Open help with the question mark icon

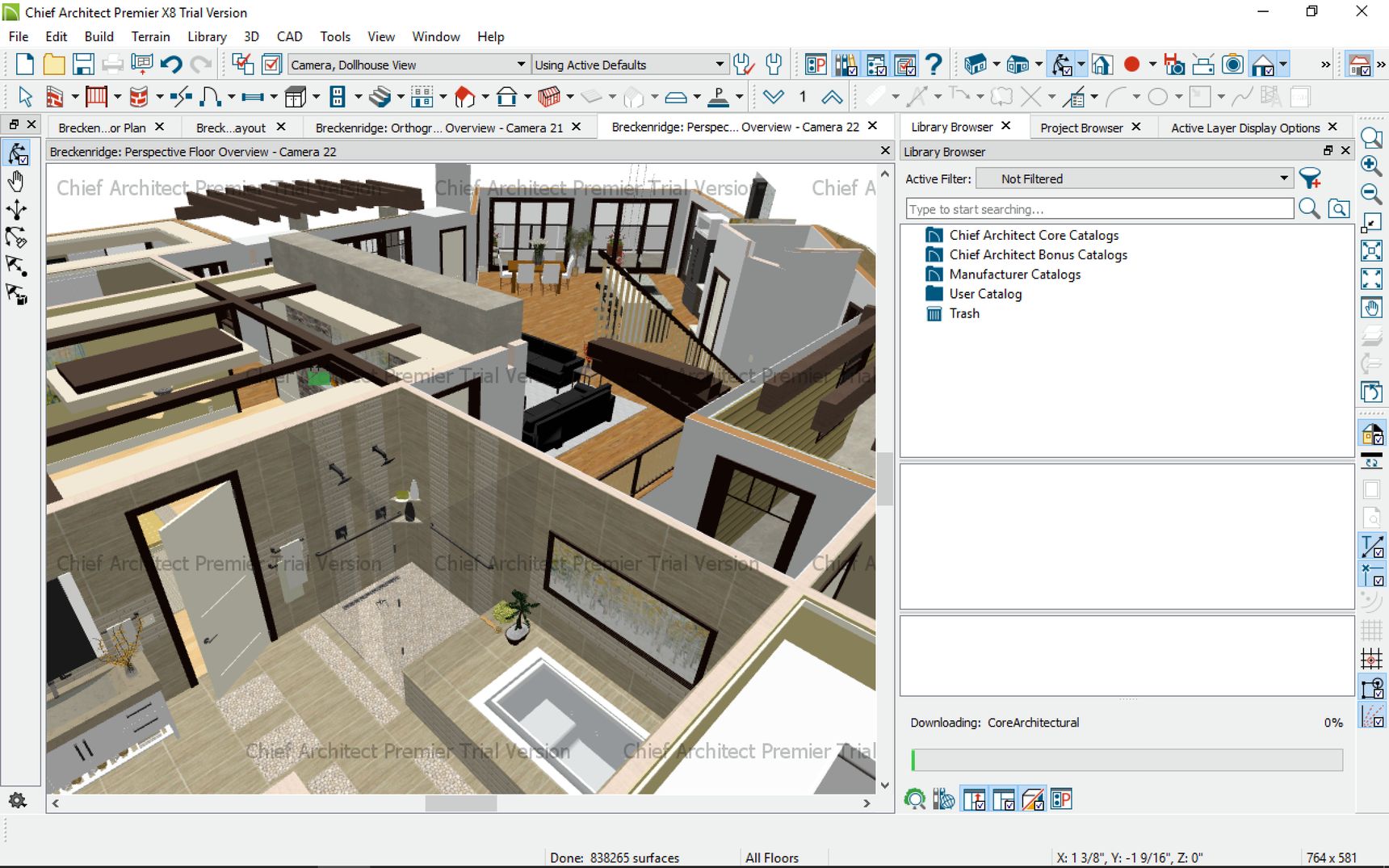pyautogui.click(x=934, y=65)
